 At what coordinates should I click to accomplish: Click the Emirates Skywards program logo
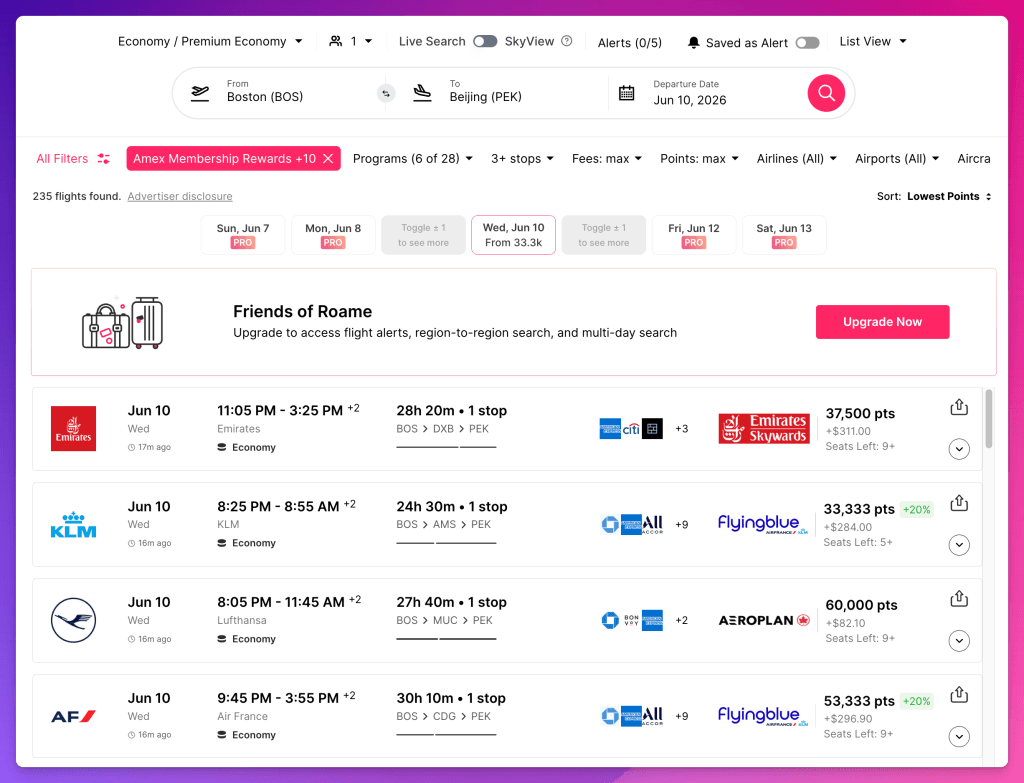764,428
